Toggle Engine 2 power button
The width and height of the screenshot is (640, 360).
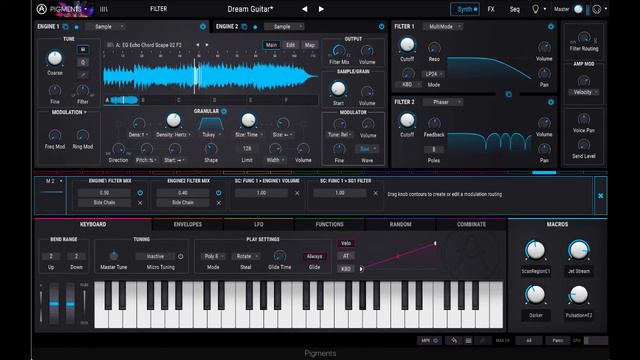[x=382, y=27]
